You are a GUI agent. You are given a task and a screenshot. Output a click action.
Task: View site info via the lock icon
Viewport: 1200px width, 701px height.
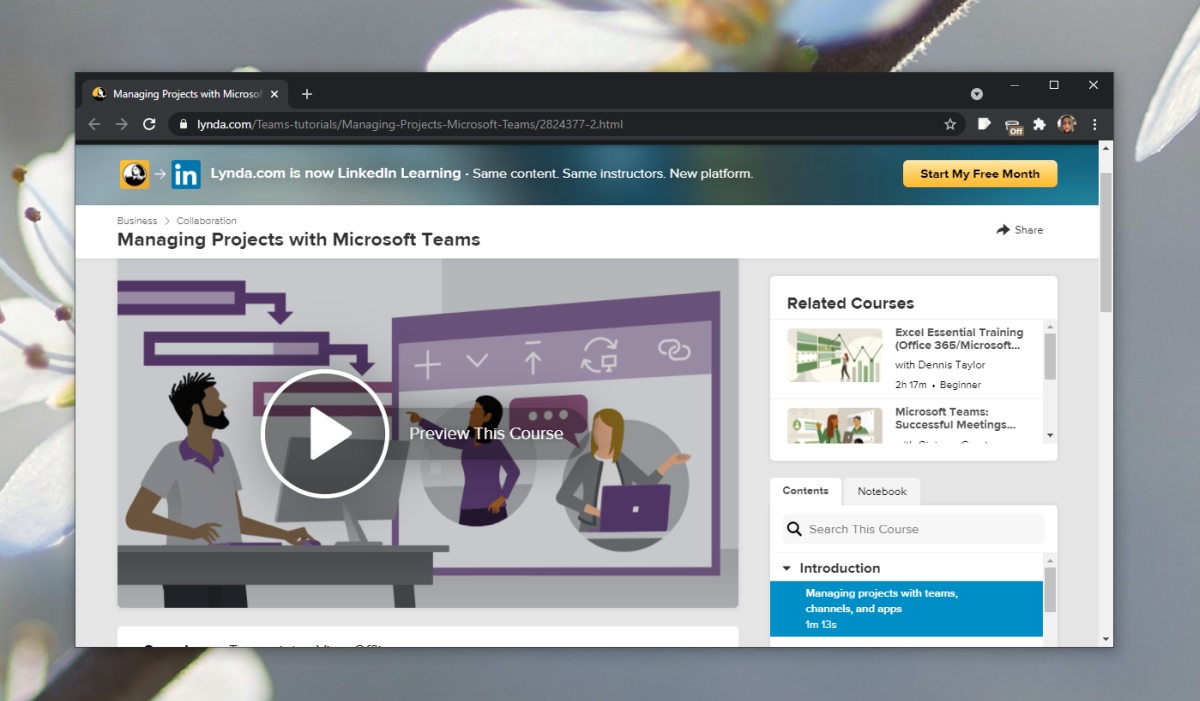point(183,125)
